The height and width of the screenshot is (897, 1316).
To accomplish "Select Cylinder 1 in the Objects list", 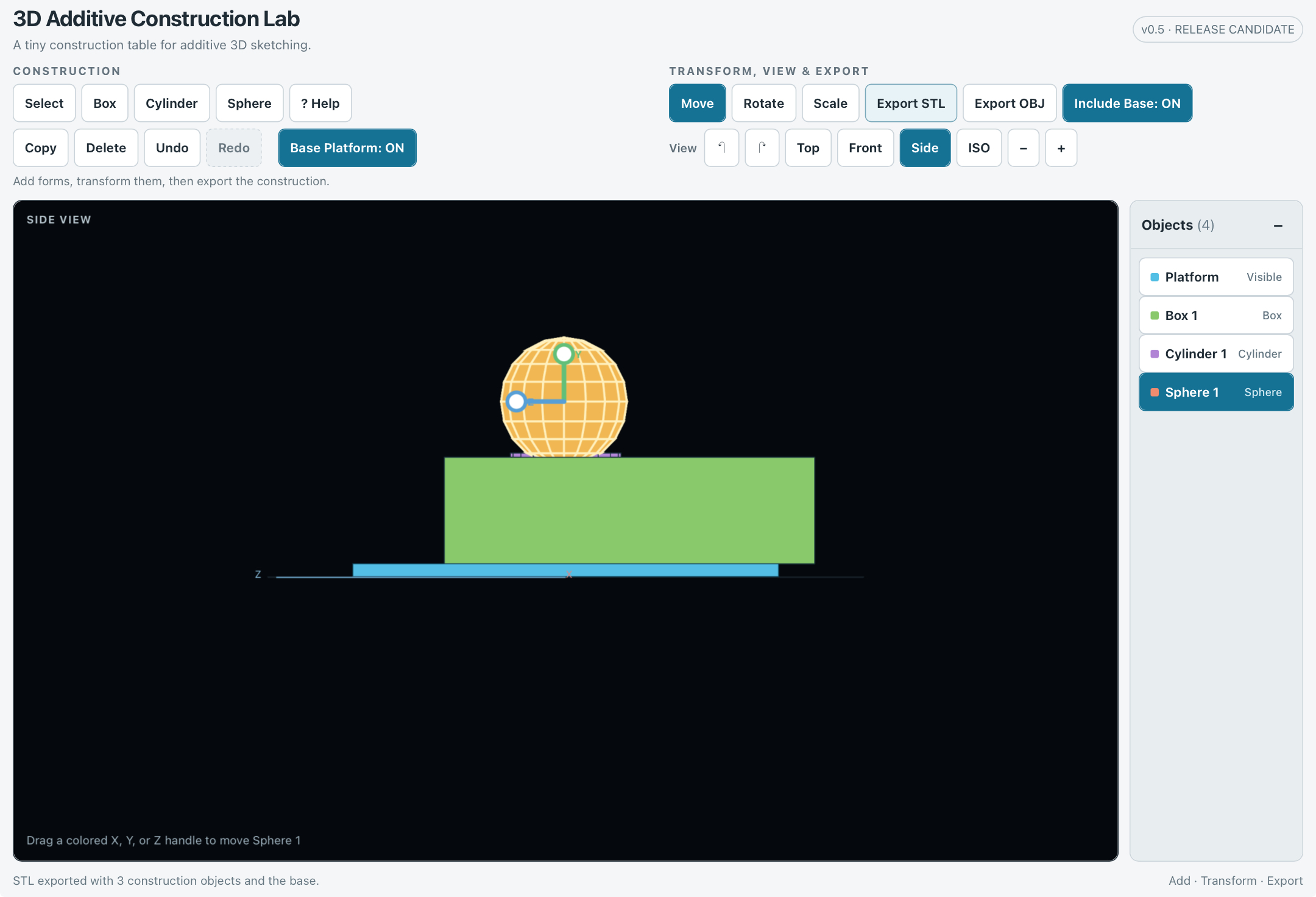I will [x=1216, y=353].
